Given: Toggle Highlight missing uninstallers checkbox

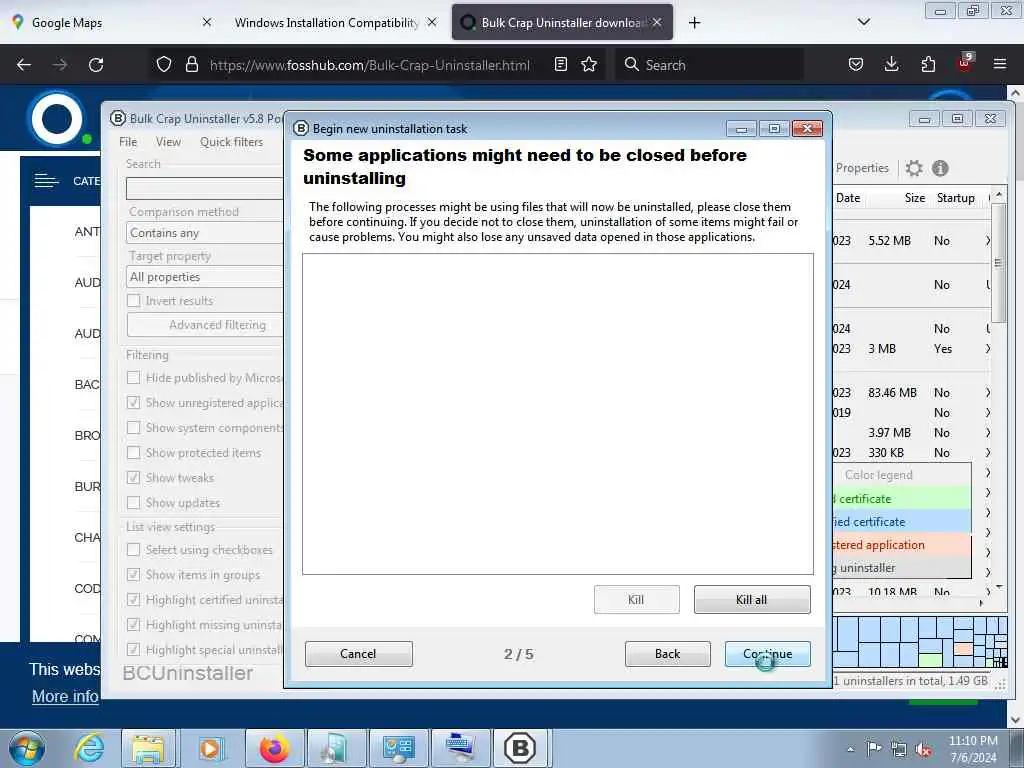Looking at the screenshot, I should click(134, 625).
